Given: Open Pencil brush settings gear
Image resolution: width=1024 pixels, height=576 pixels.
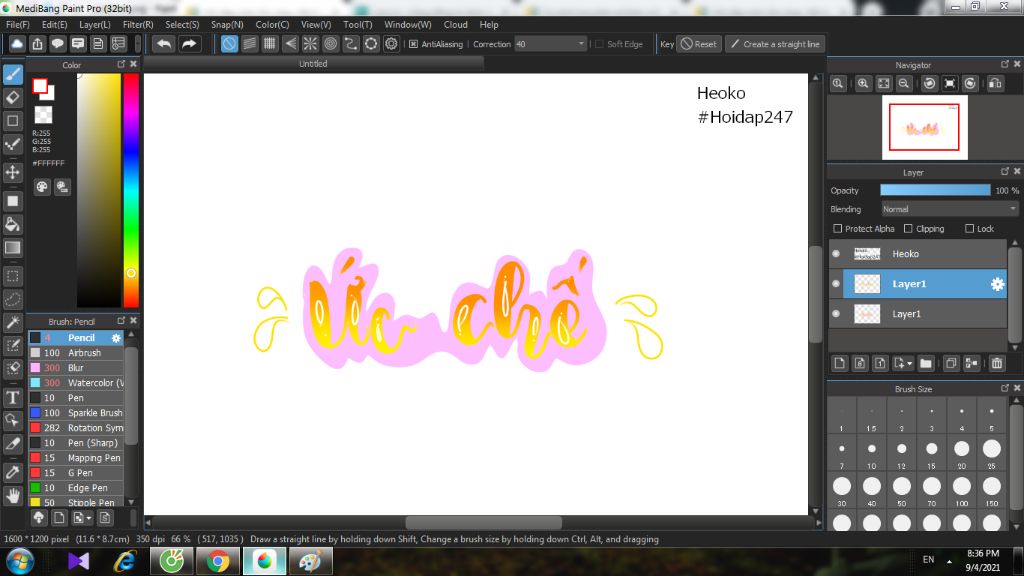Looking at the screenshot, I should 116,338.
